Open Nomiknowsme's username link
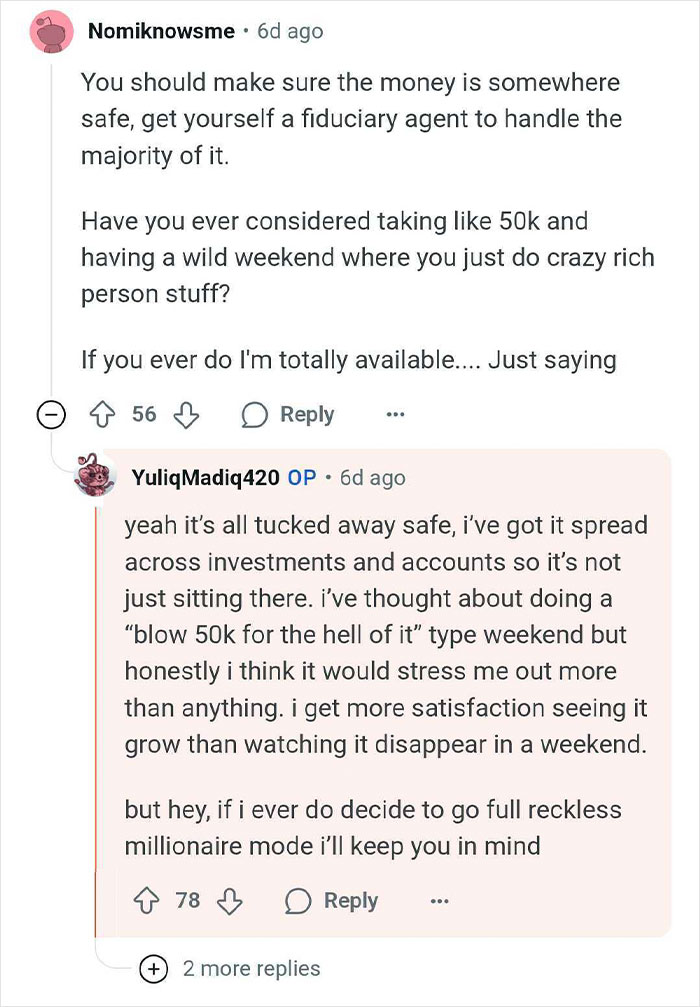Image resolution: width=700 pixels, height=1007 pixels. click(x=163, y=30)
